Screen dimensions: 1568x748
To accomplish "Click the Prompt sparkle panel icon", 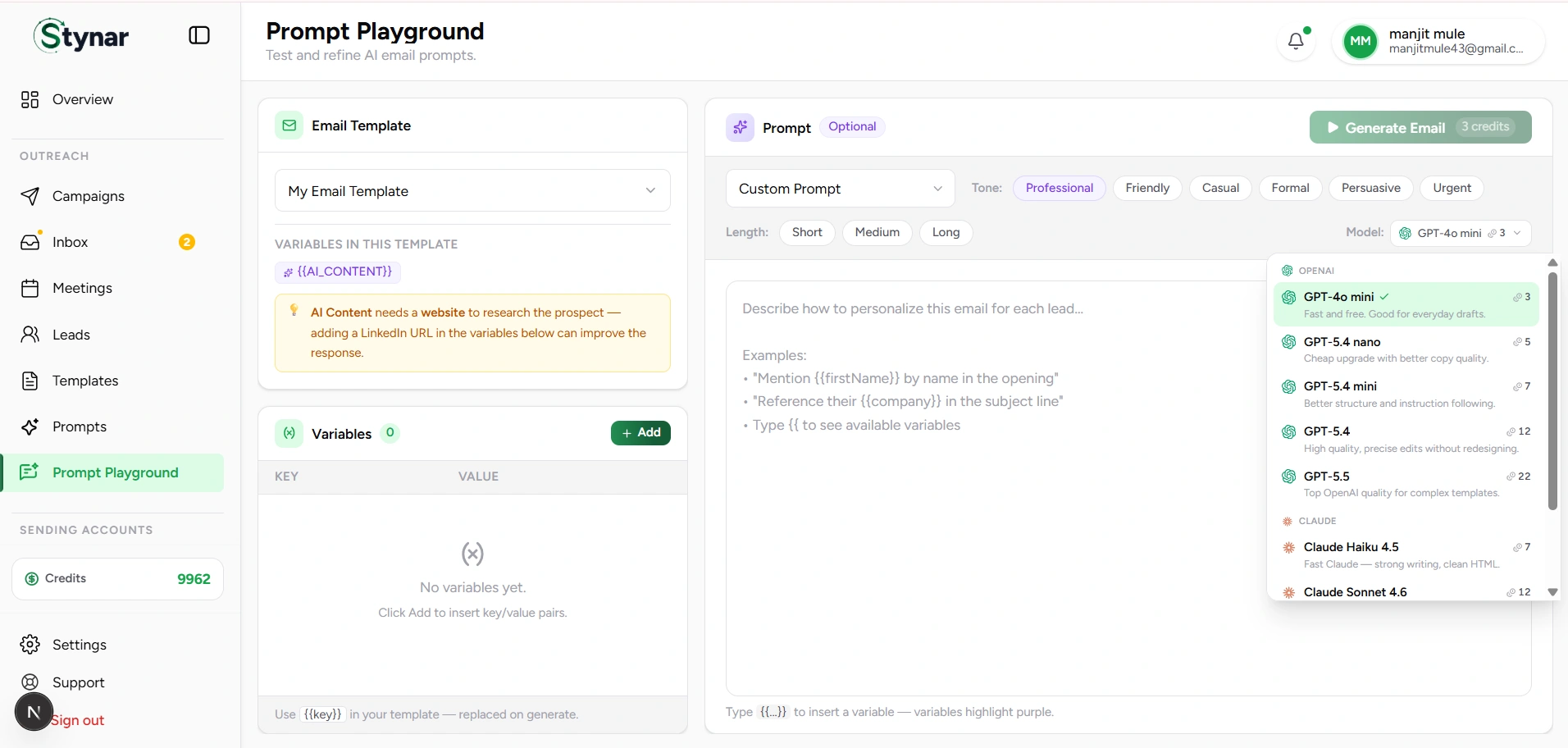I will [x=740, y=127].
